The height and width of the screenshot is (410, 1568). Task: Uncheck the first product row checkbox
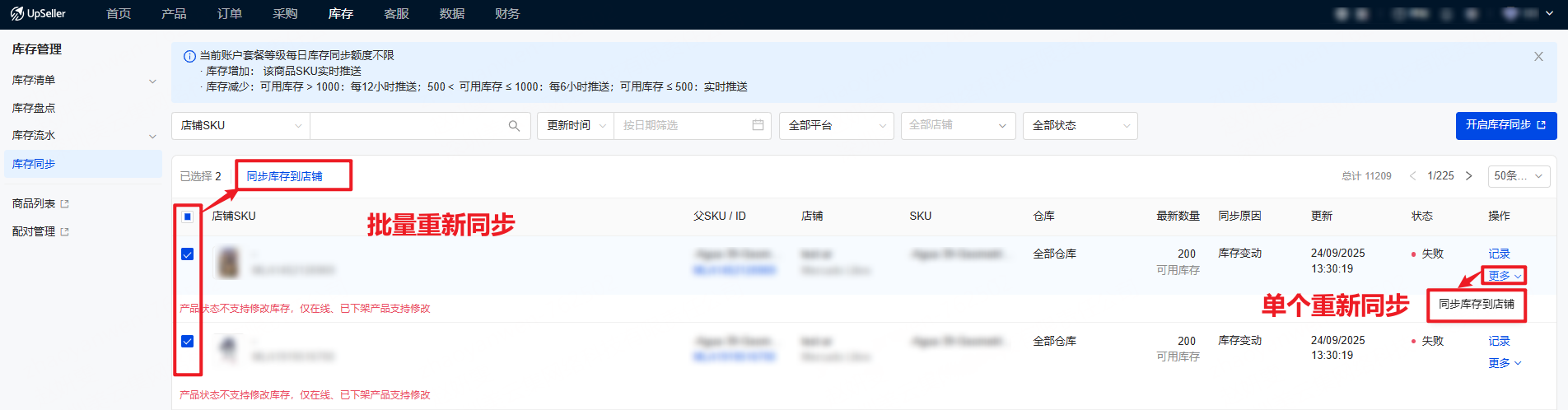(188, 254)
